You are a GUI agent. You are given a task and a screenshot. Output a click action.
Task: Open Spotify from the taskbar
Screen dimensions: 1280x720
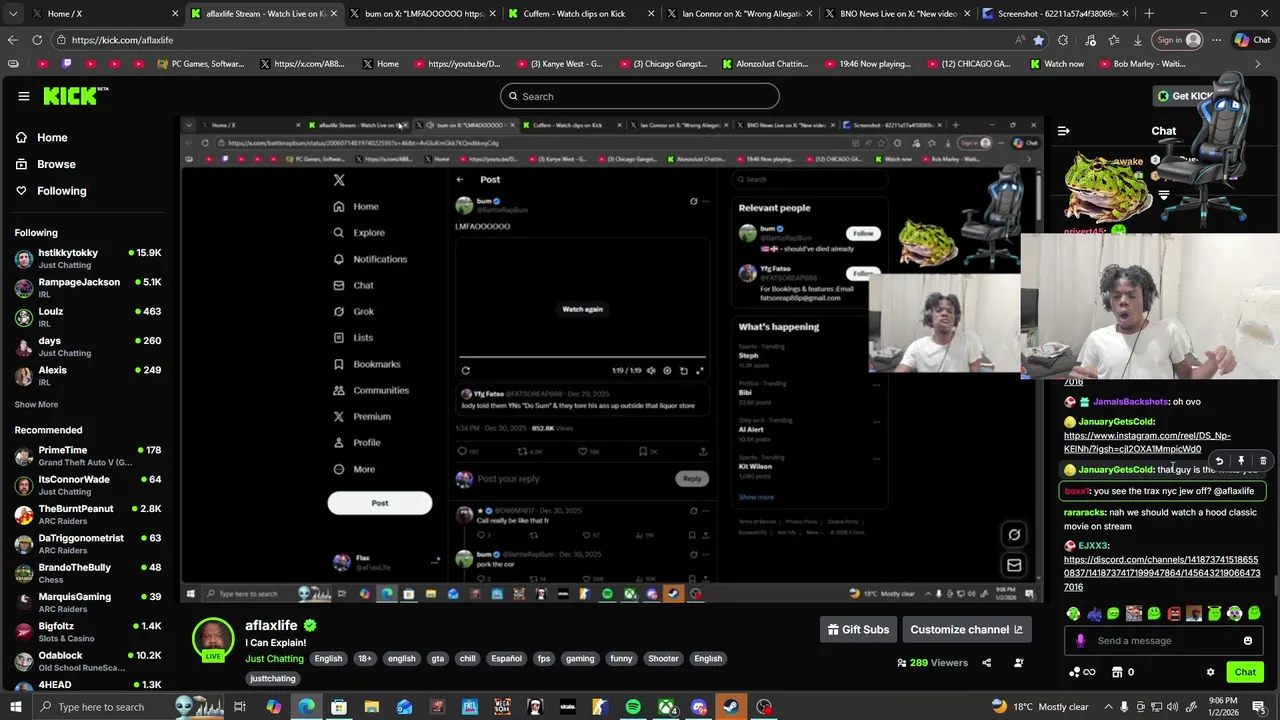pyautogui.click(x=633, y=707)
